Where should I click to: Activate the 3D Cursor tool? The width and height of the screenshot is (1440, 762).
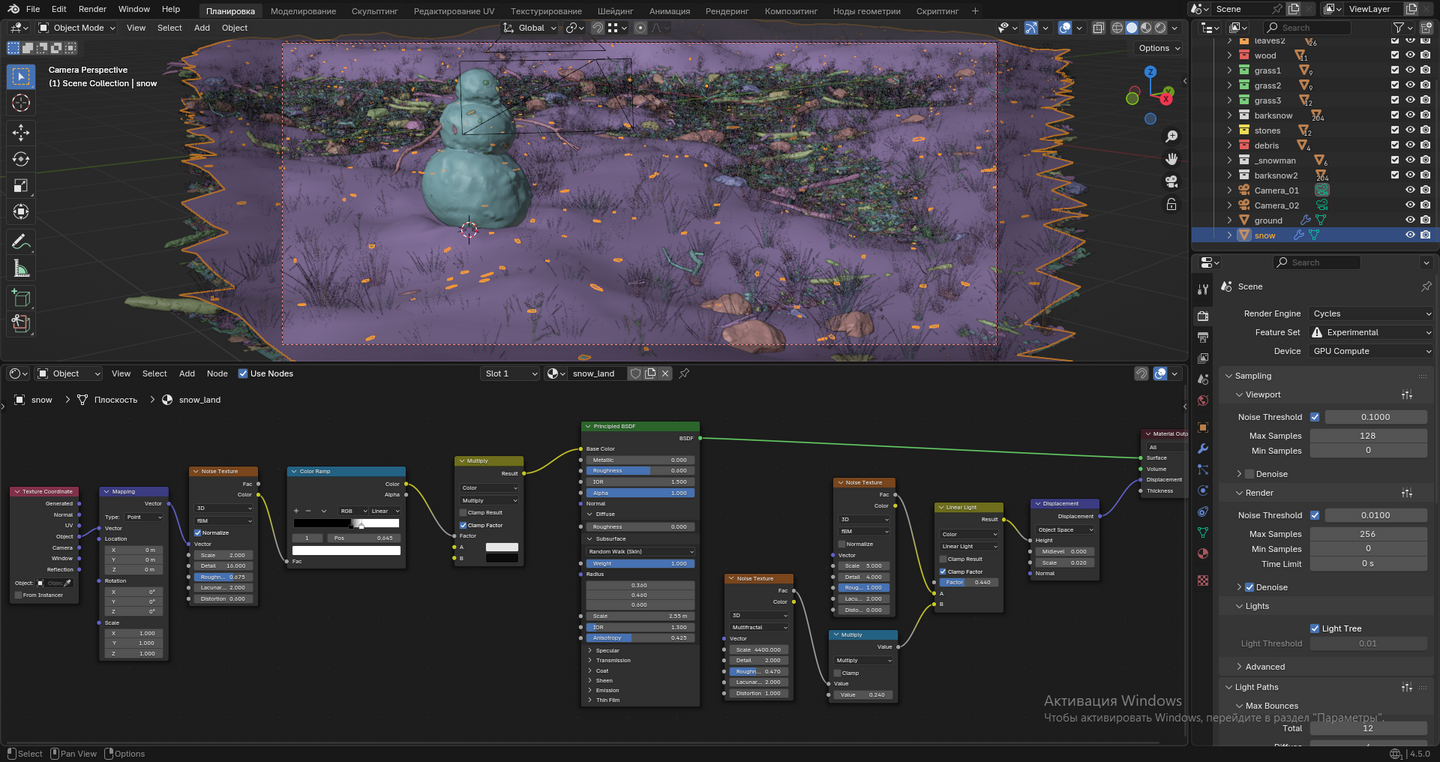click(21, 104)
